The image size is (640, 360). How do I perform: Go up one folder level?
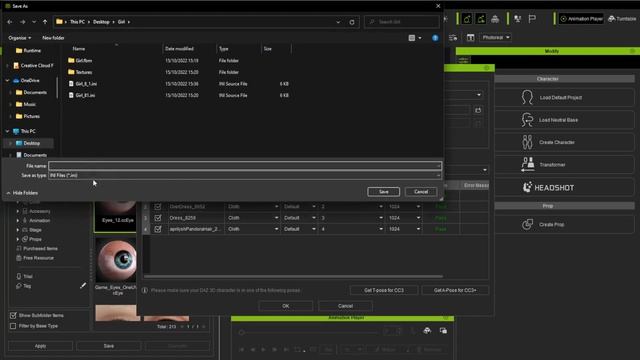45,22
